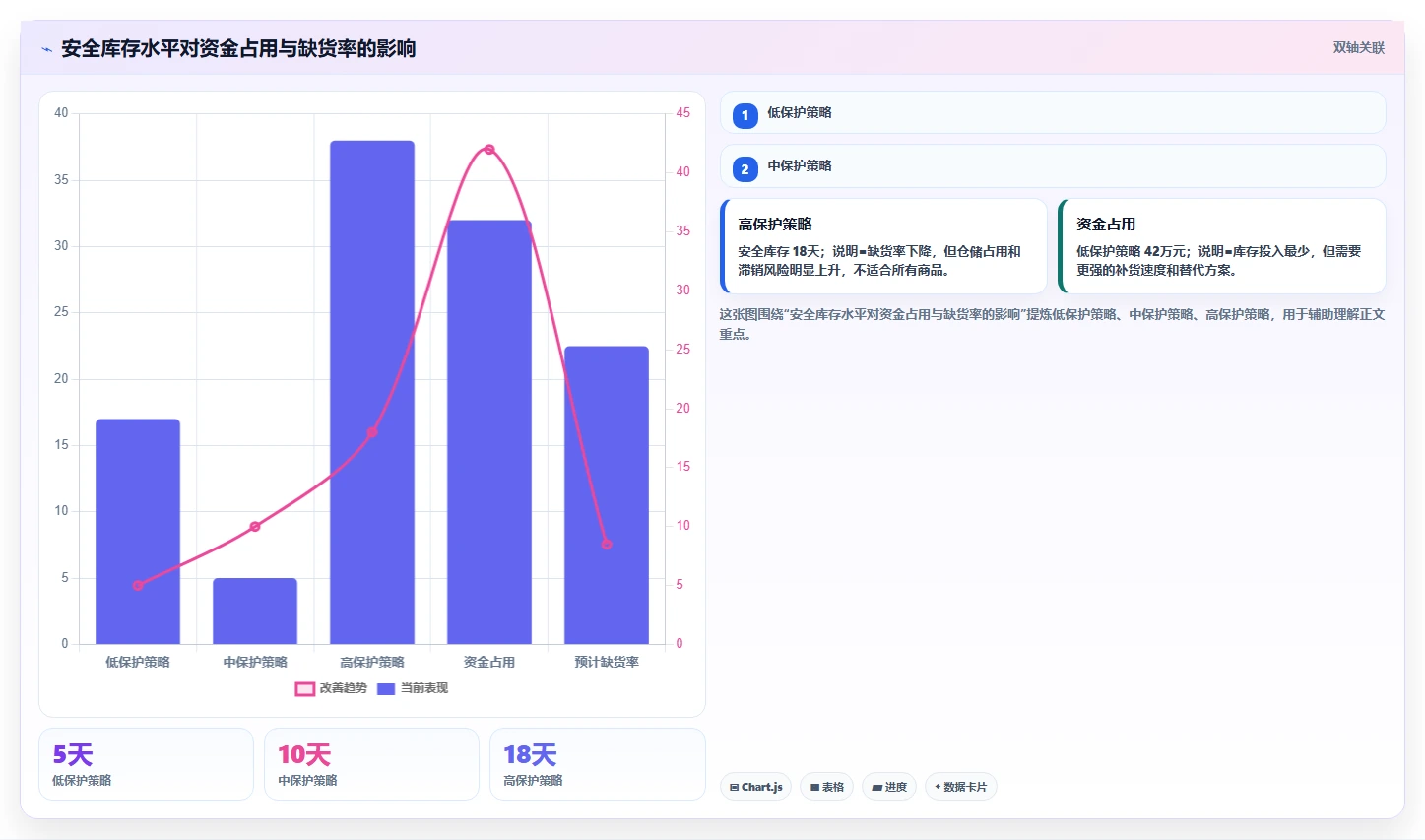This screenshot has width=1425, height=840.
Task: Click the 高保护策略 x-axis label
Action: pyautogui.click(x=372, y=662)
